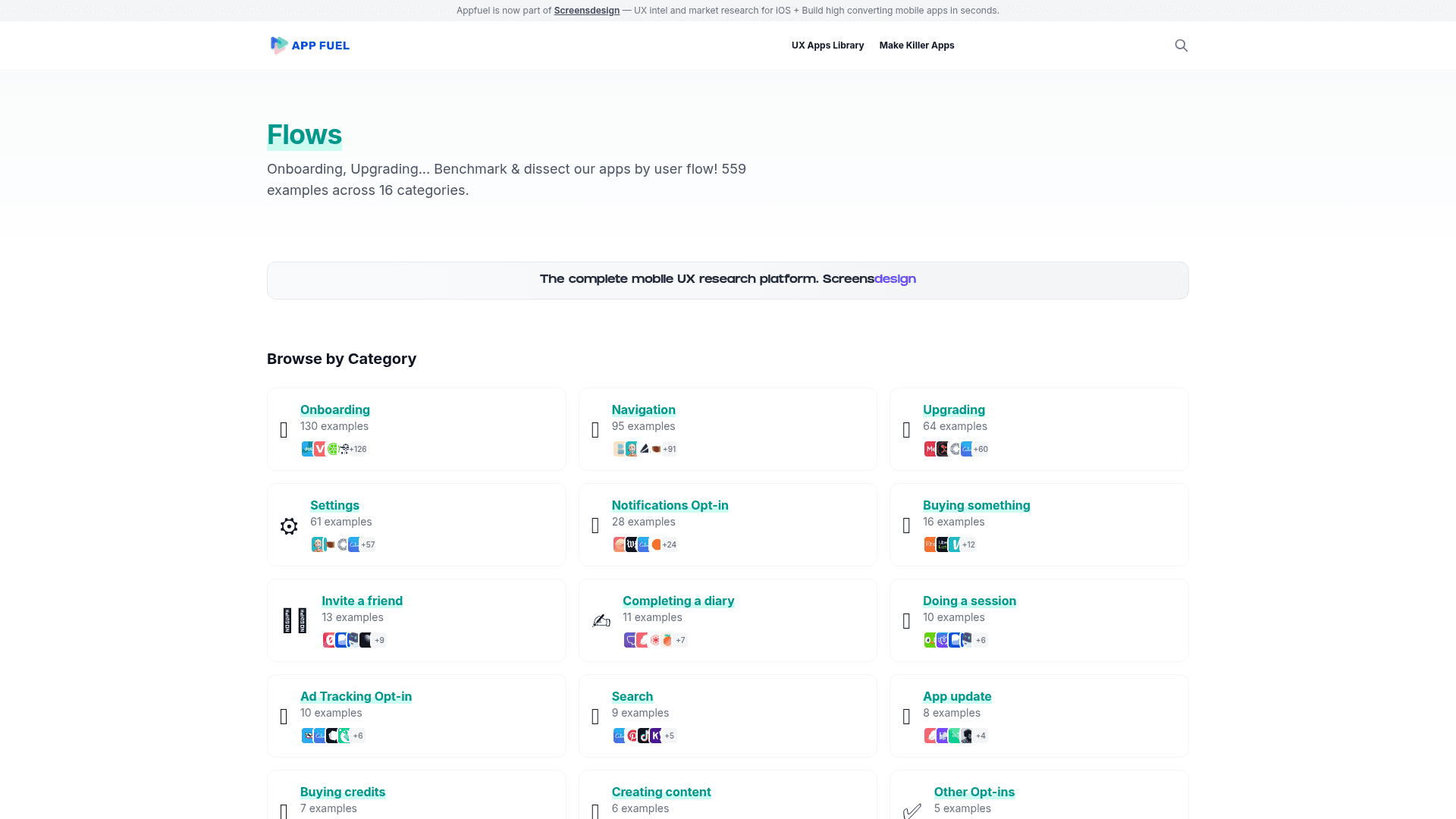Click the Invite a friend category icon
The width and height of the screenshot is (1456, 819).
point(295,620)
